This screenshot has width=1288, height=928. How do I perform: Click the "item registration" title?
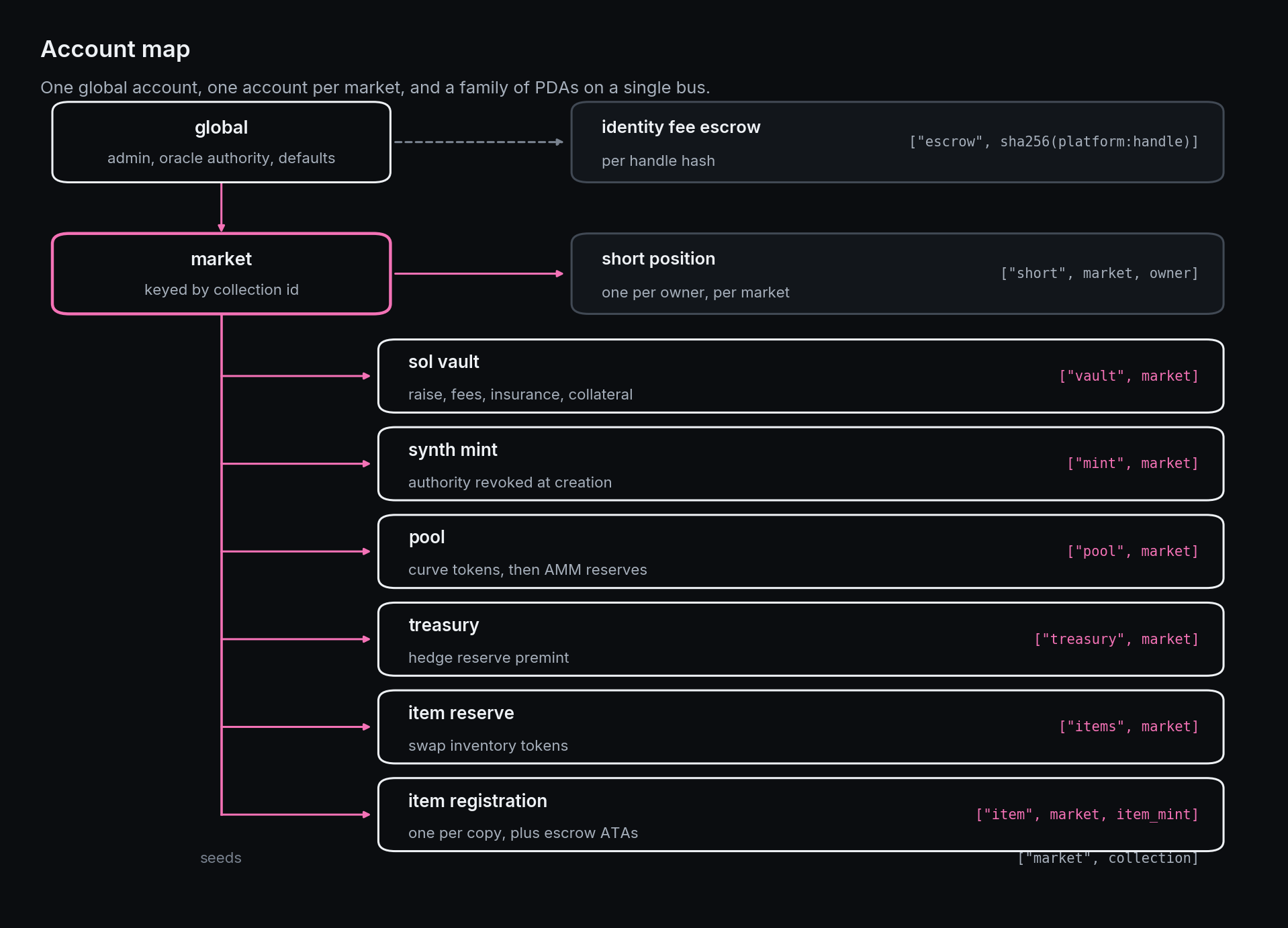click(477, 801)
